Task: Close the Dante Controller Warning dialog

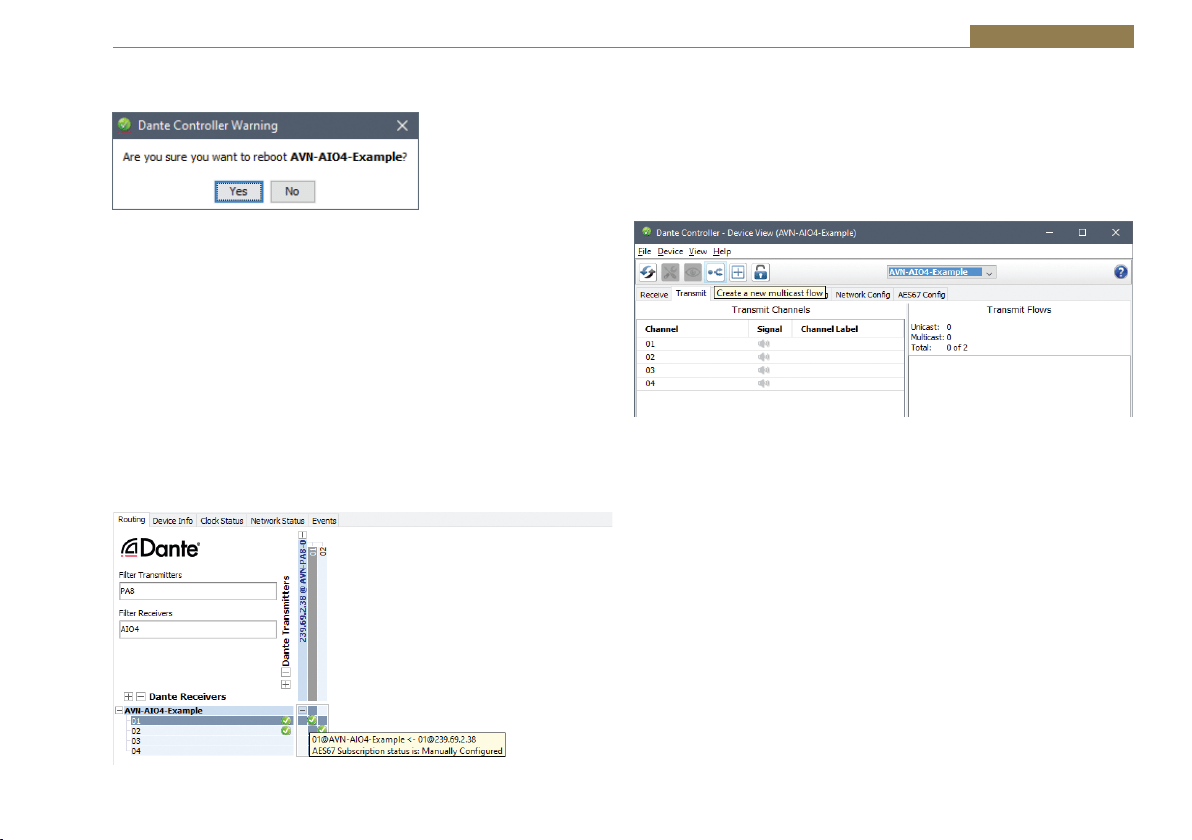Action: point(402,125)
